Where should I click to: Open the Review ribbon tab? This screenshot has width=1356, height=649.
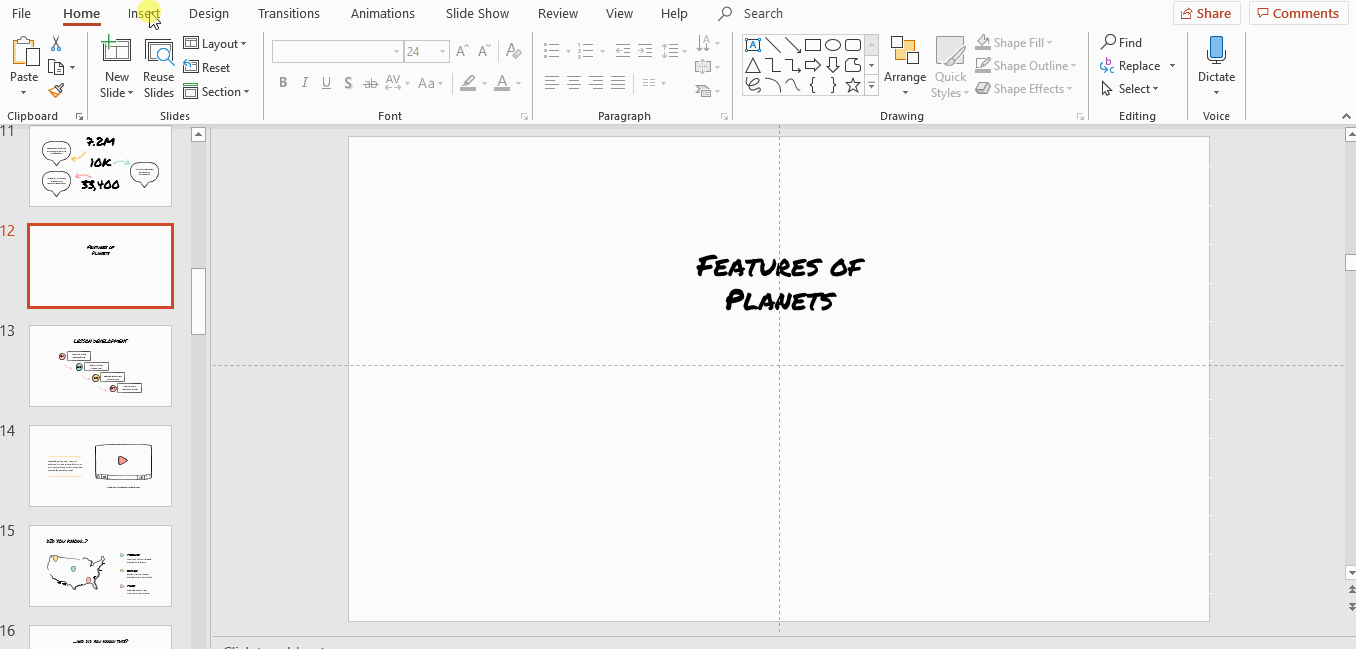tap(557, 13)
